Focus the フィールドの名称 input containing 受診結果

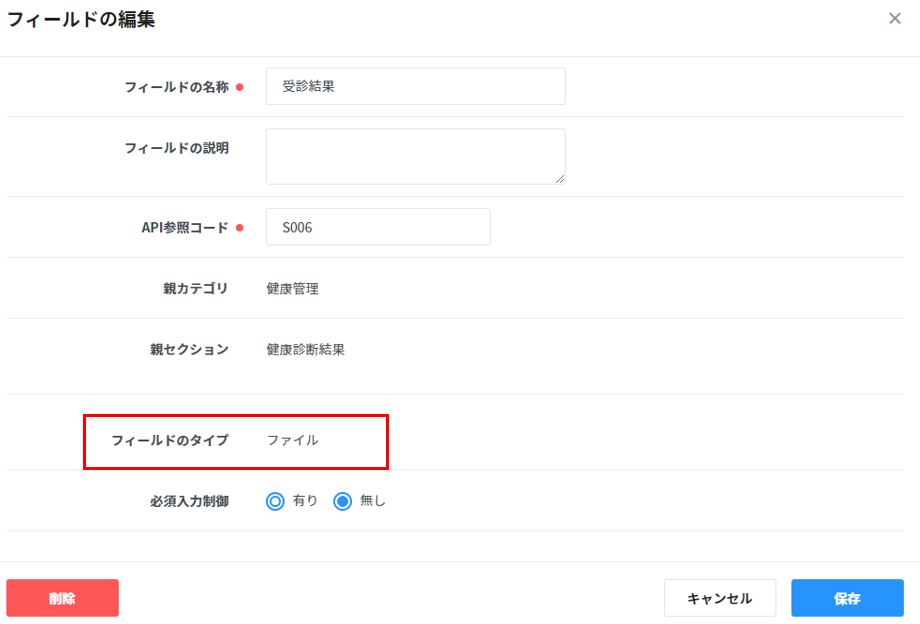pos(415,87)
